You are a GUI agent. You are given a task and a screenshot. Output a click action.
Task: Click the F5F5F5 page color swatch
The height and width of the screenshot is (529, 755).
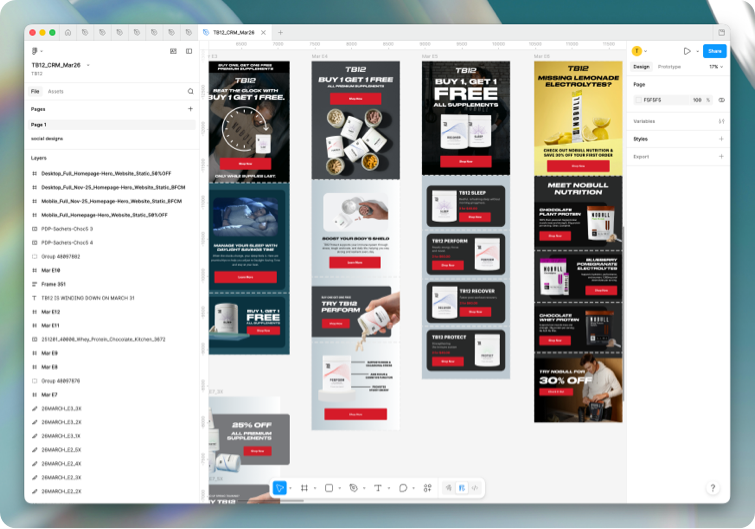[638, 100]
